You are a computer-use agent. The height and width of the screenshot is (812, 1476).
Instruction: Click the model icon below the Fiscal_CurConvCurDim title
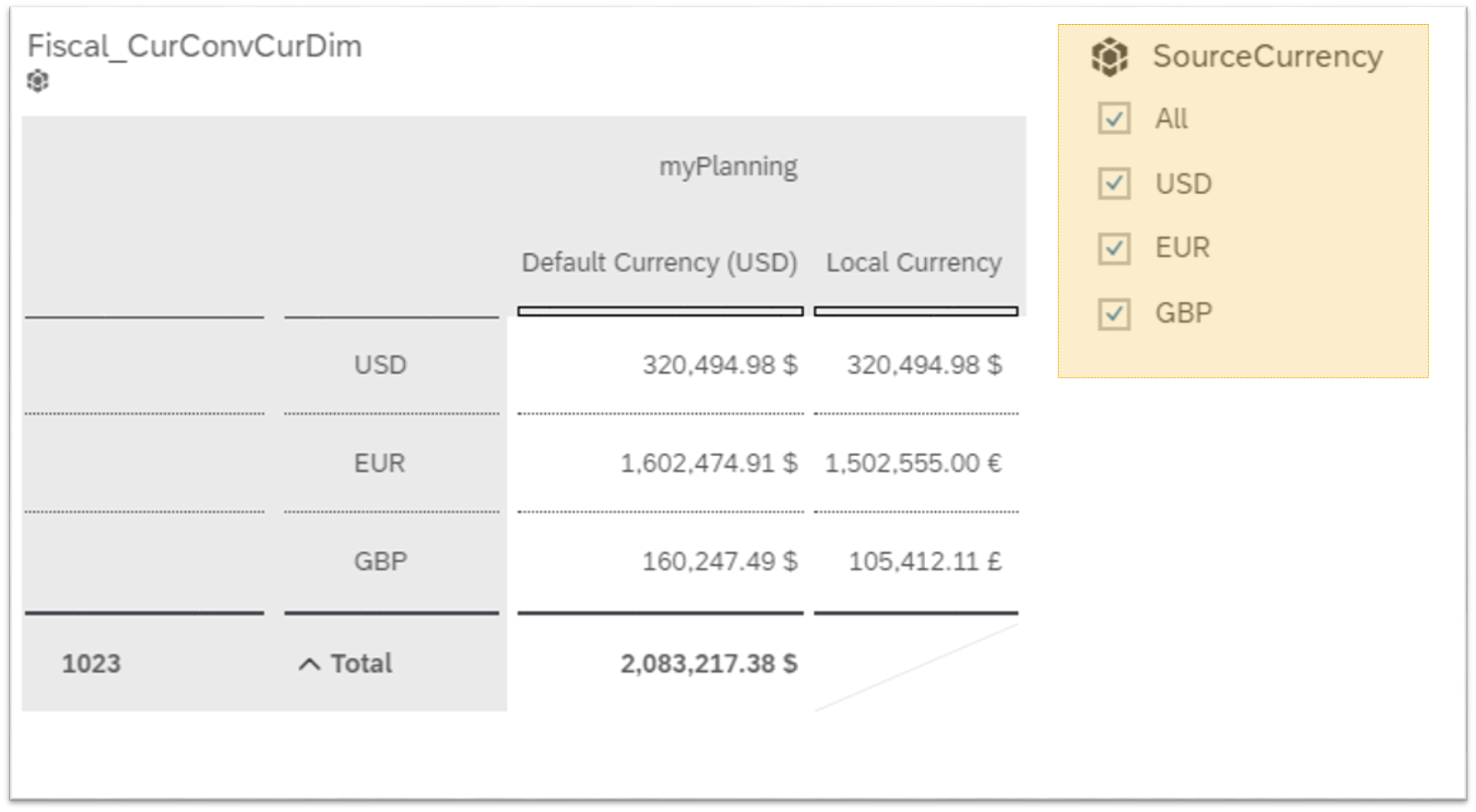click(37, 81)
